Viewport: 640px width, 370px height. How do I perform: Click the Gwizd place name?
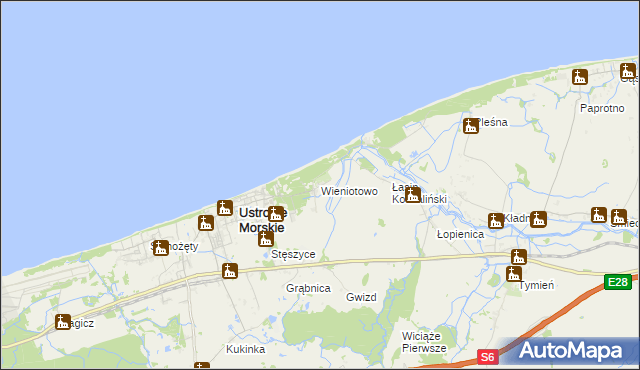coord(361,297)
